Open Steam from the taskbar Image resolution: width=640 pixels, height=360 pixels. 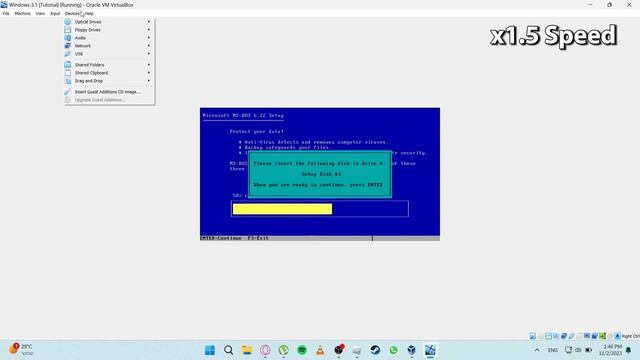click(375, 350)
